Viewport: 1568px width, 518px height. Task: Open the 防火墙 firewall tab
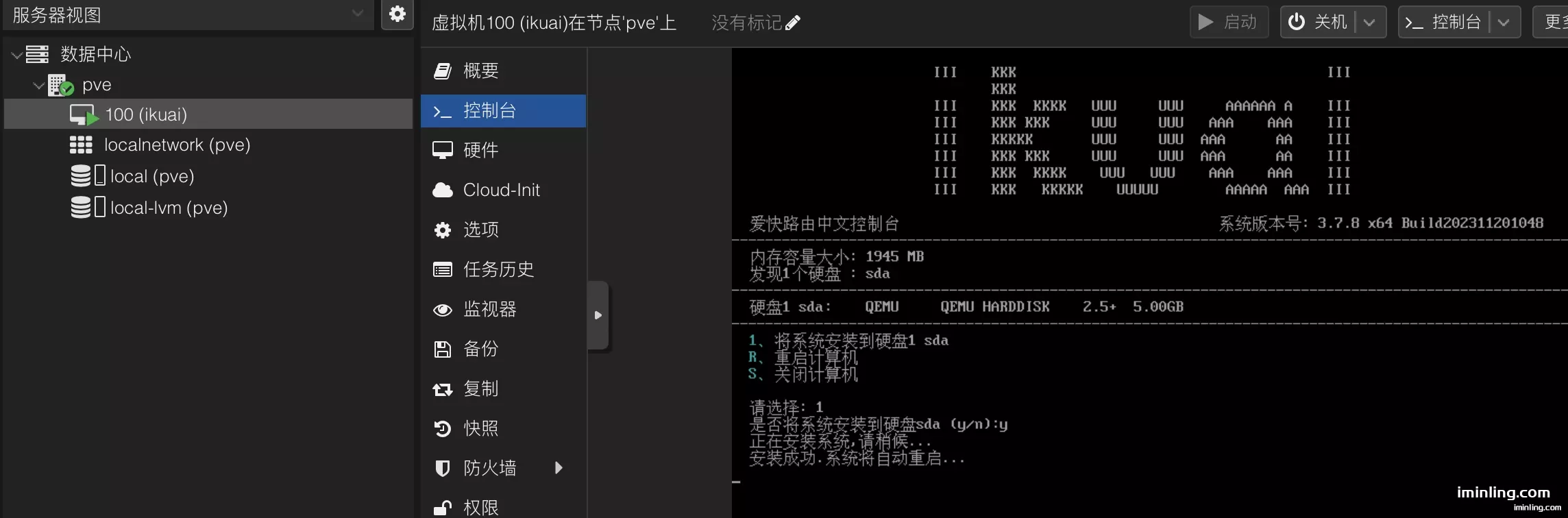503,468
